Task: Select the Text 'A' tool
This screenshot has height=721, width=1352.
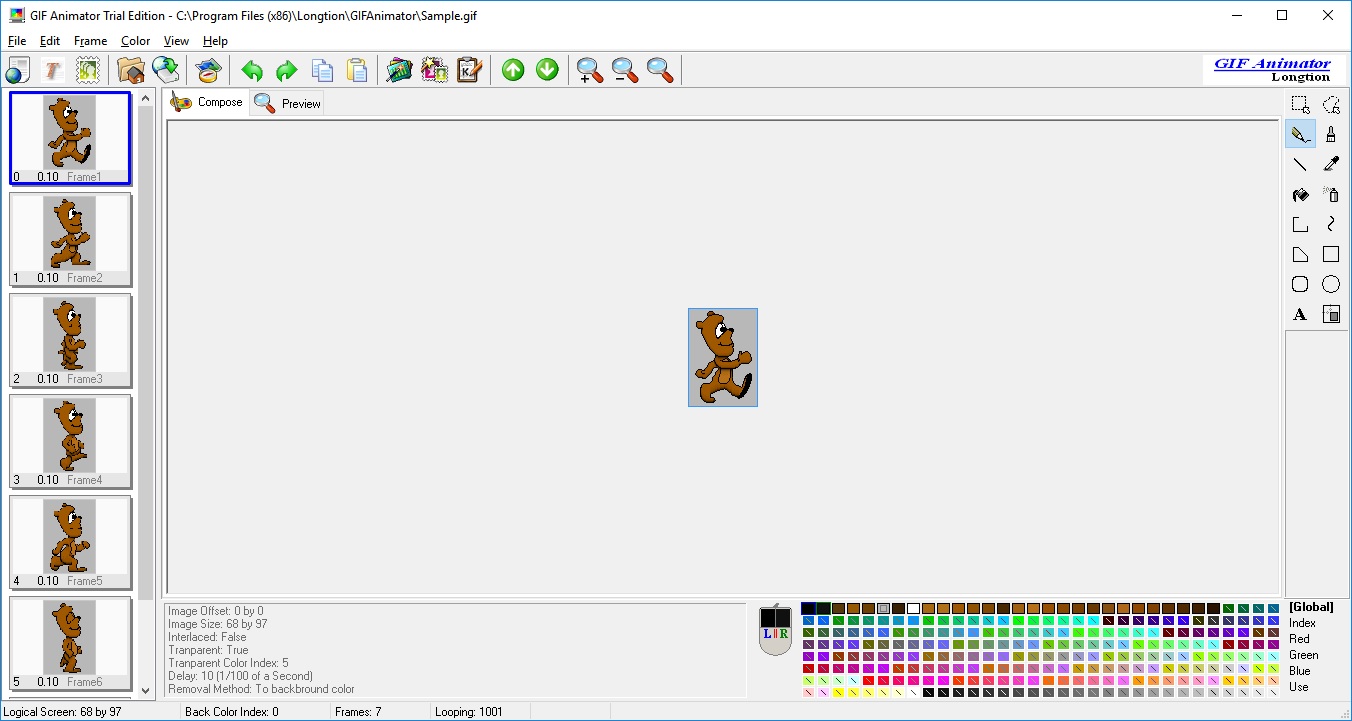Action: pos(1300,314)
